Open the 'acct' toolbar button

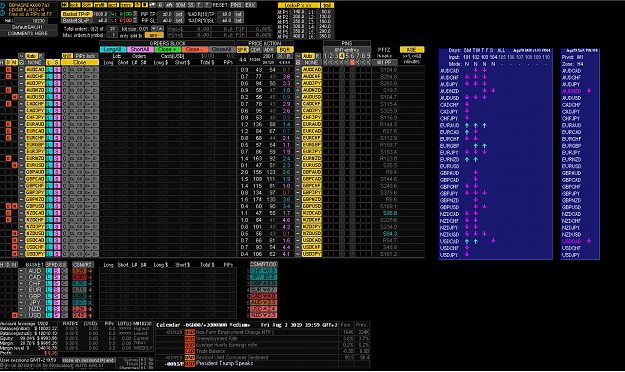(x=114, y=5)
